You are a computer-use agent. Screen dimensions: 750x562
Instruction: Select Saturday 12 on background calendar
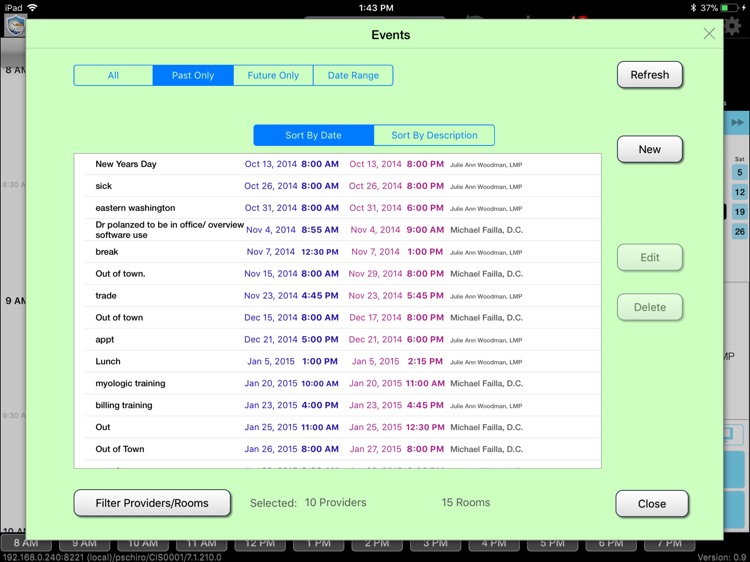739,192
